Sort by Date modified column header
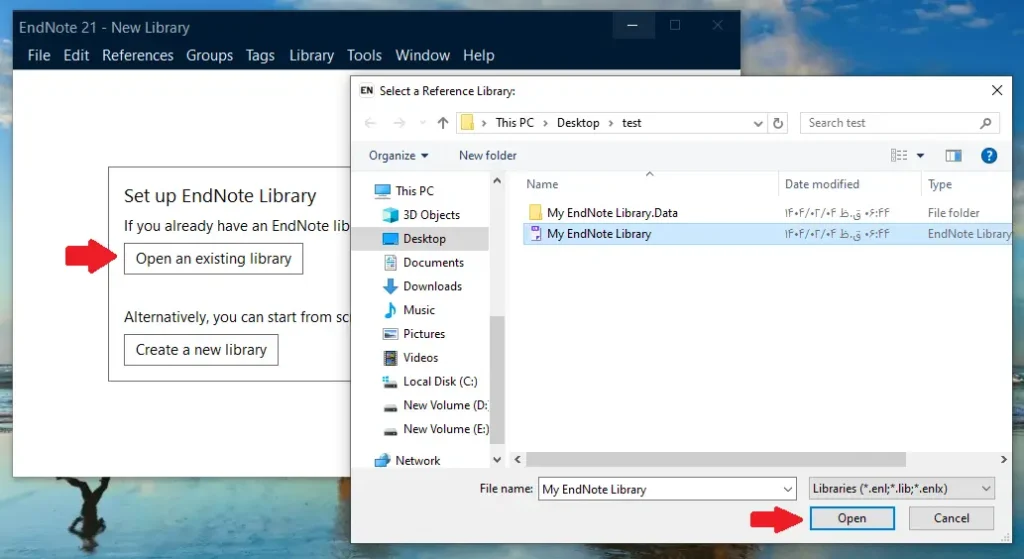The image size is (1024, 559). point(822,184)
